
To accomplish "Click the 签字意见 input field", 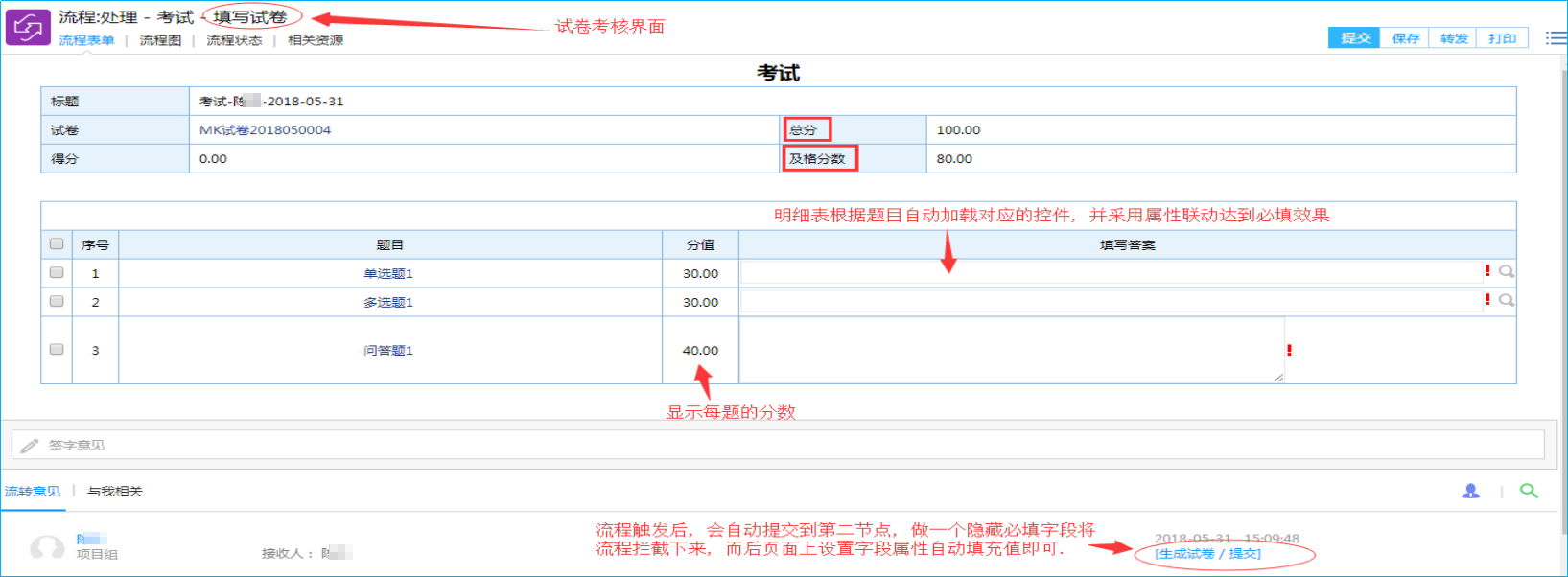I will coord(778,445).
